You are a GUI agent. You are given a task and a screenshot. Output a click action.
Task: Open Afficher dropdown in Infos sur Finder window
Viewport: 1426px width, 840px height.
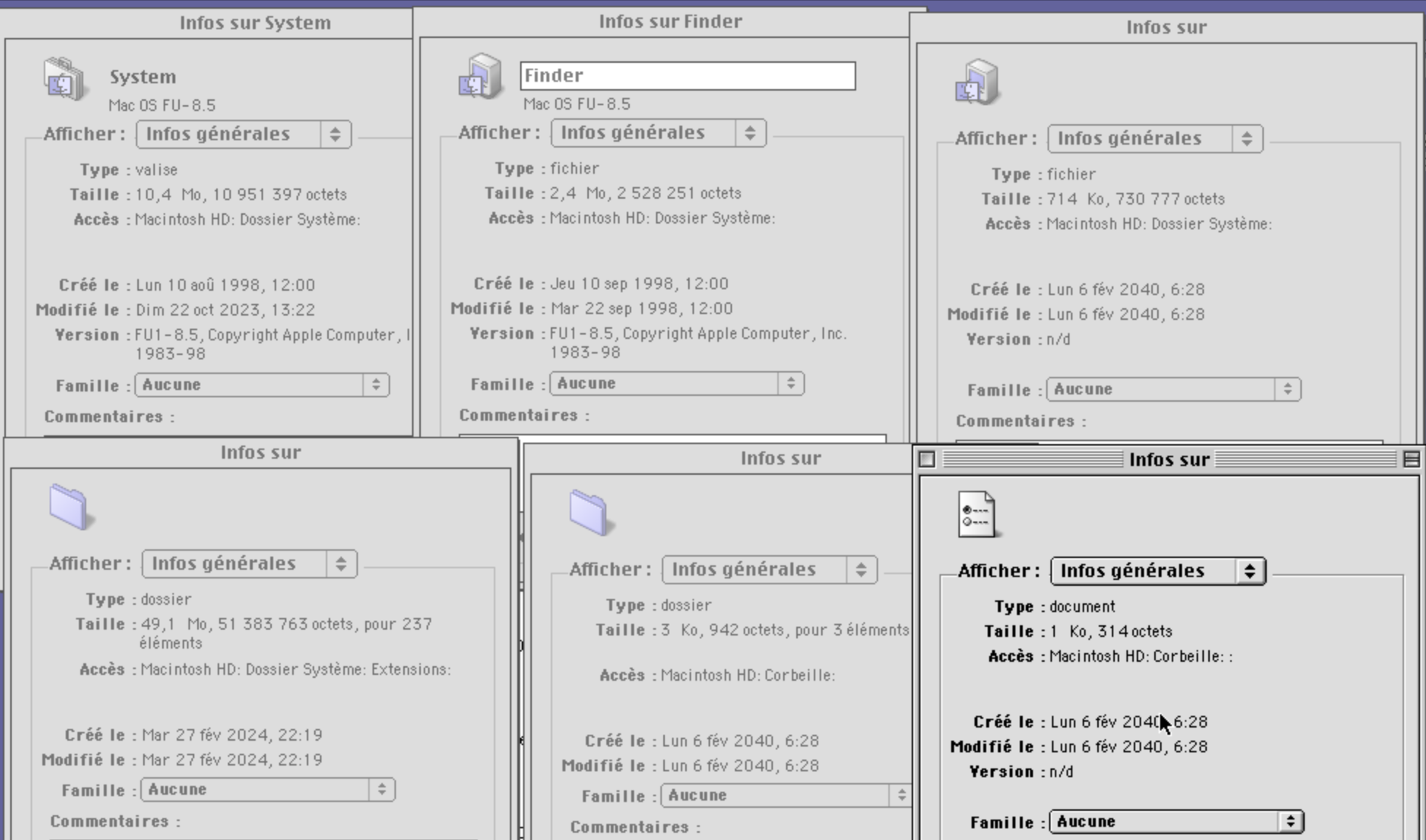[x=659, y=133]
